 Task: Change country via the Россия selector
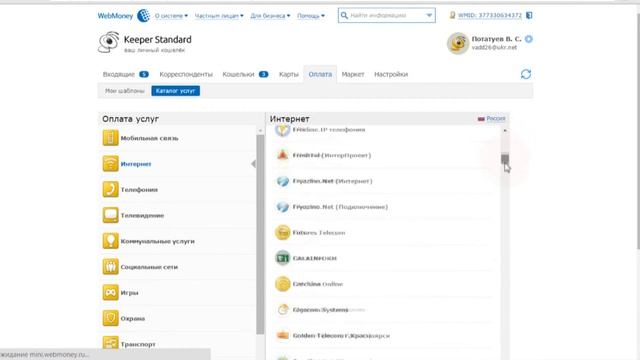click(x=492, y=118)
